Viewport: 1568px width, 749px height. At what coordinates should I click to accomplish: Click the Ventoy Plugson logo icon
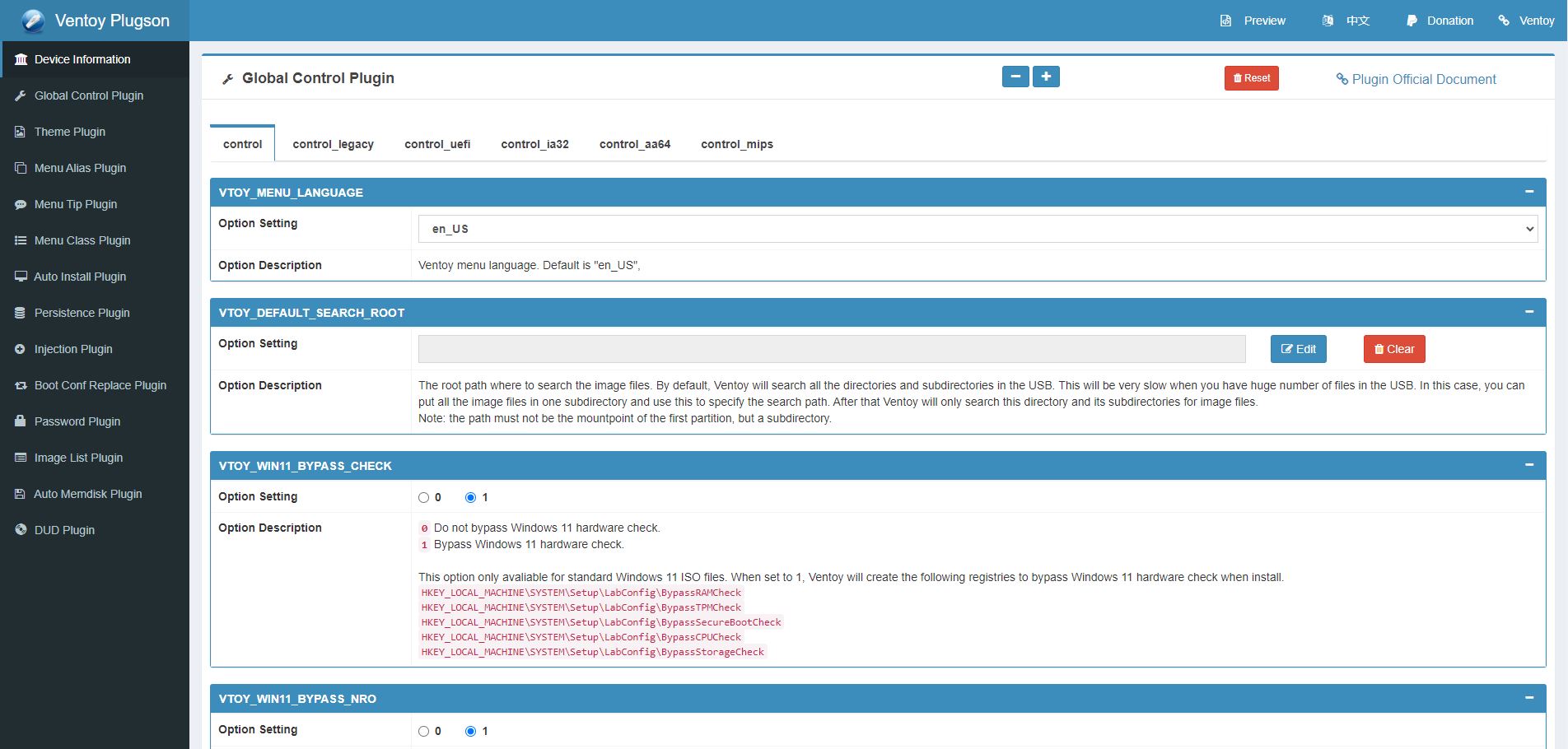[33, 21]
